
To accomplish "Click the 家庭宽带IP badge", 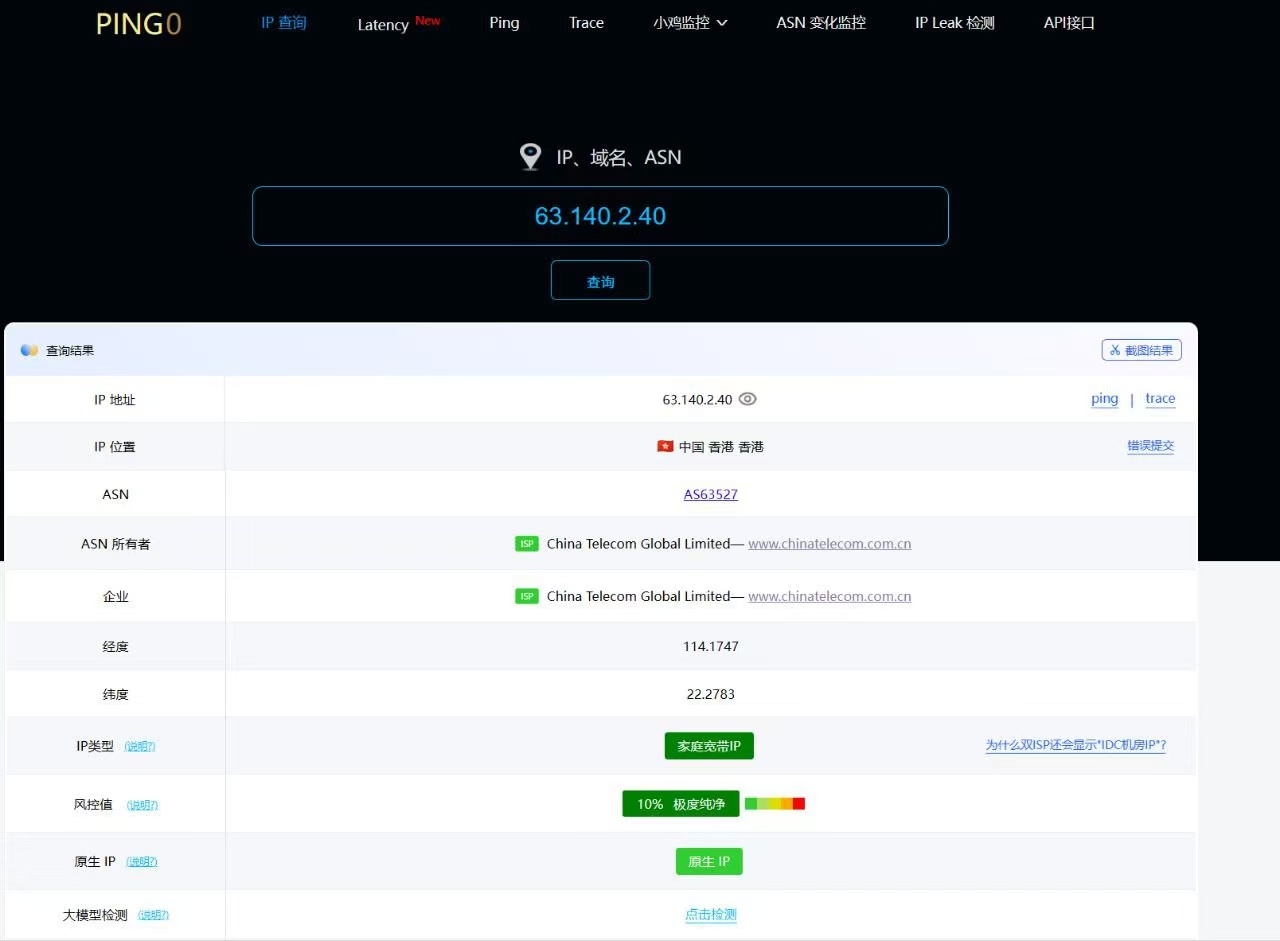I will [709, 746].
